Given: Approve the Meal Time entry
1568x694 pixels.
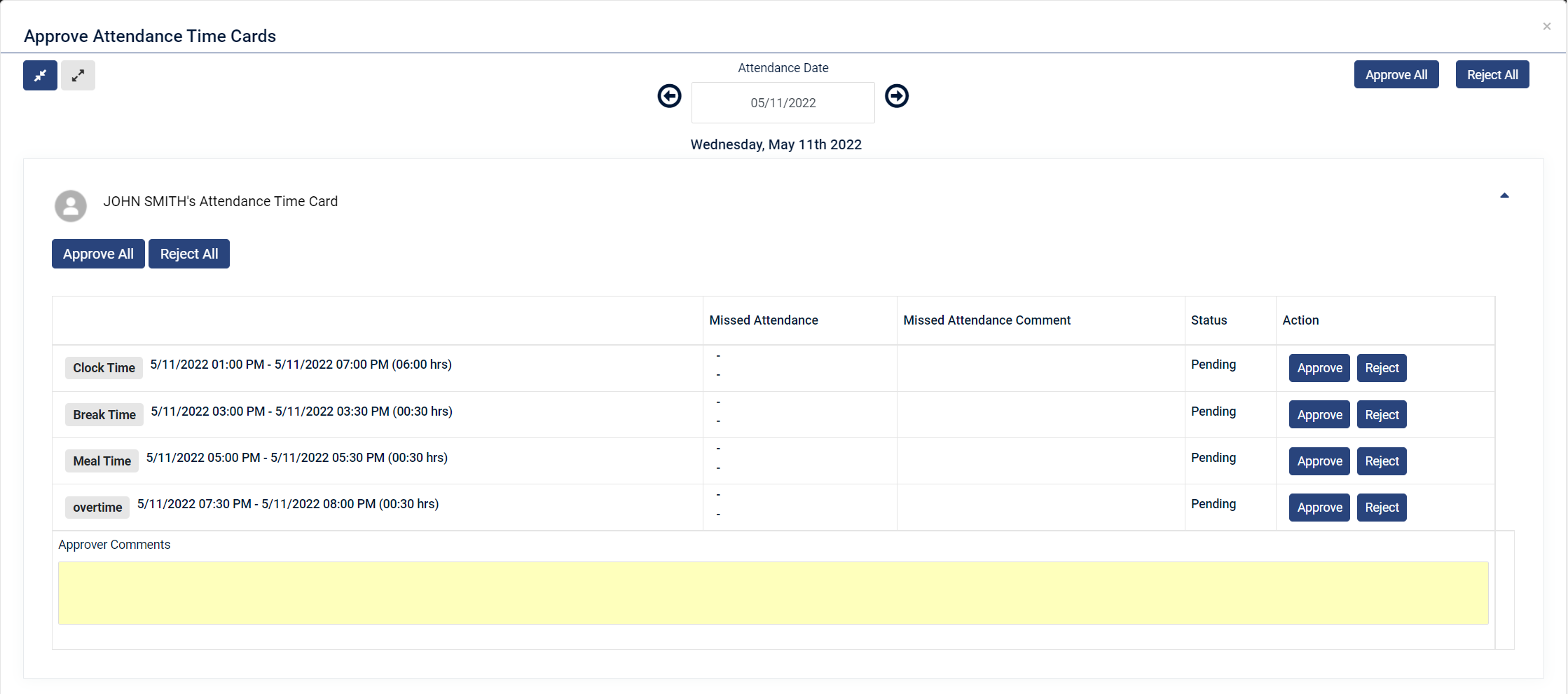Looking at the screenshot, I should click(x=1319, y=461).
